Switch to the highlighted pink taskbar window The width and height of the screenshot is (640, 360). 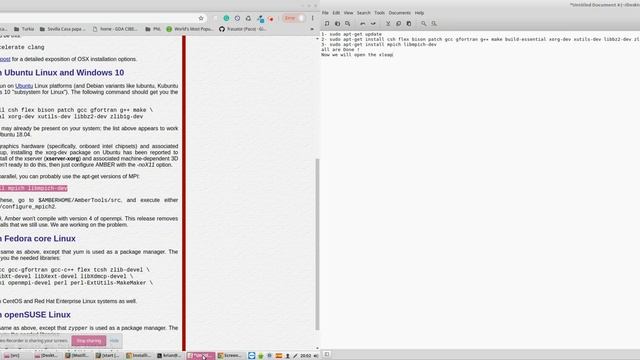click(200, 356)
